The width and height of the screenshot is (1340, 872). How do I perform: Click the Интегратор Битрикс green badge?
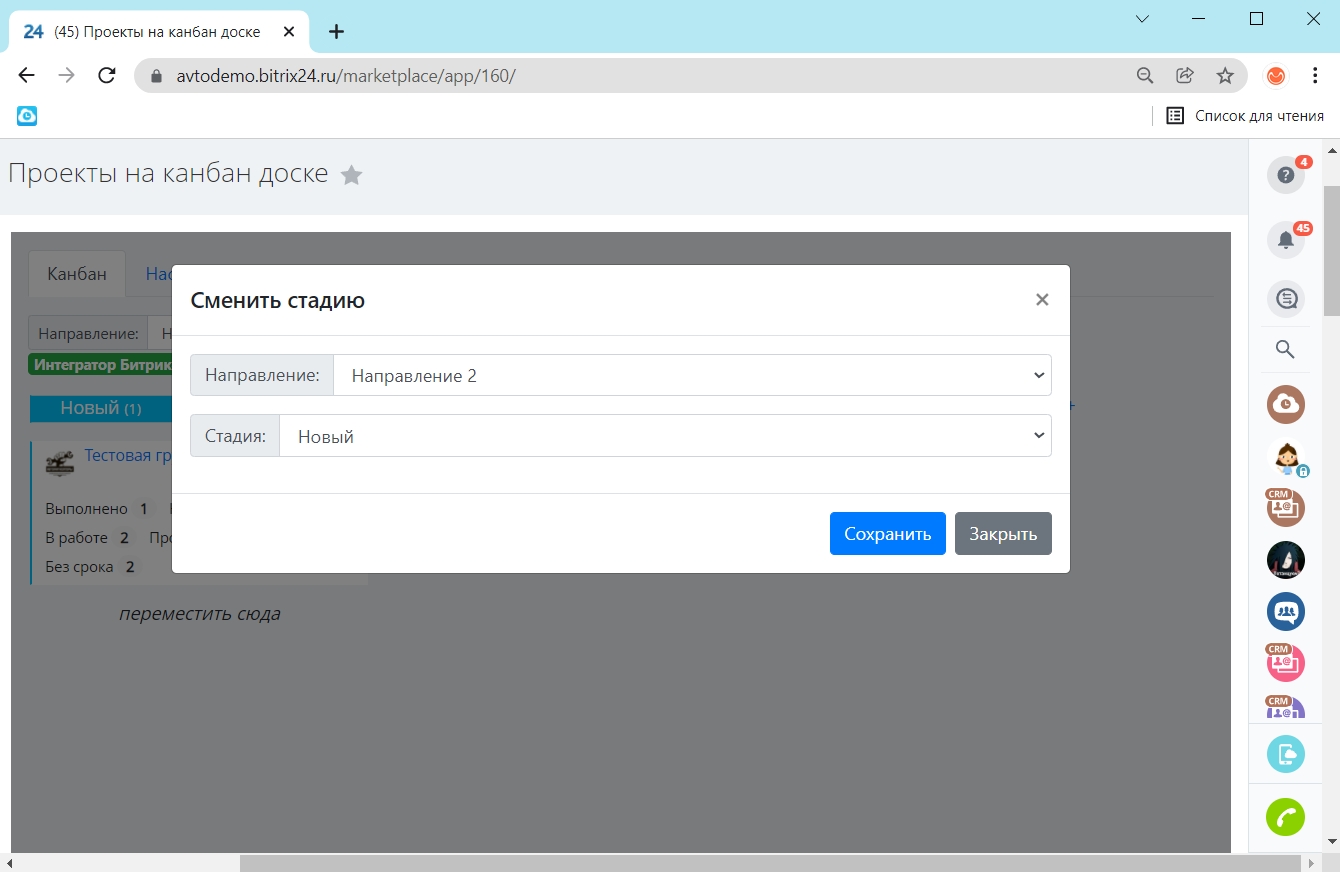(x=102, y=365)
